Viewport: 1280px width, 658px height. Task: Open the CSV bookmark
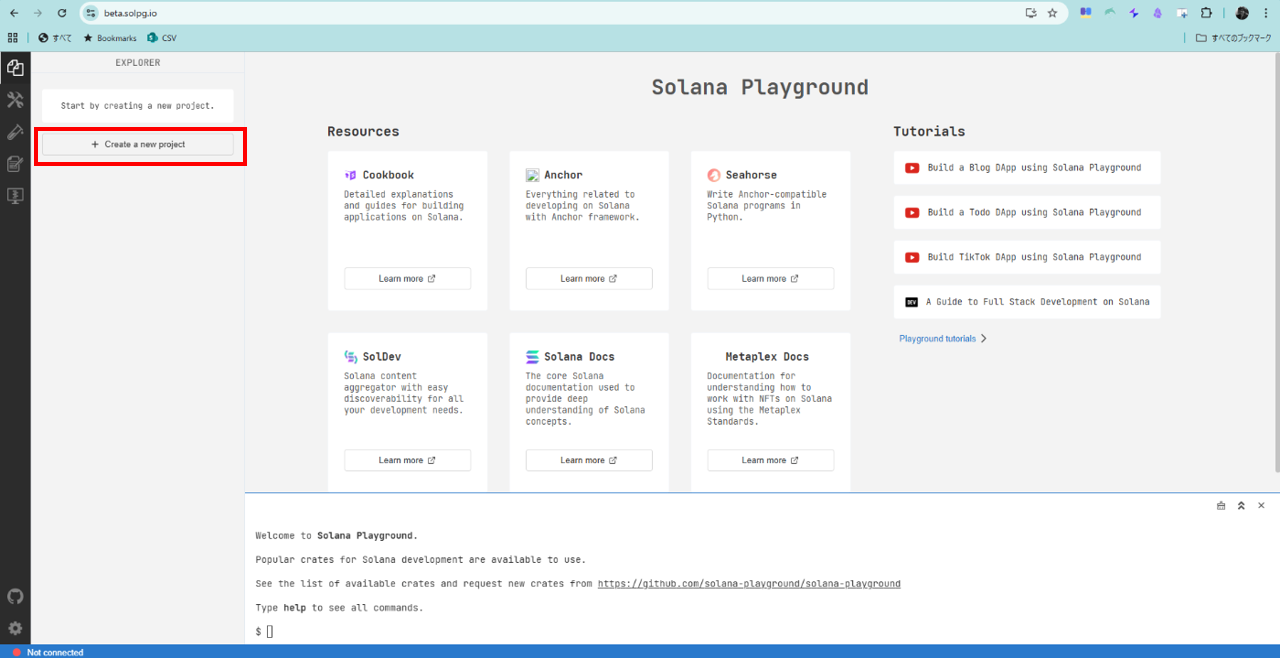161,38
